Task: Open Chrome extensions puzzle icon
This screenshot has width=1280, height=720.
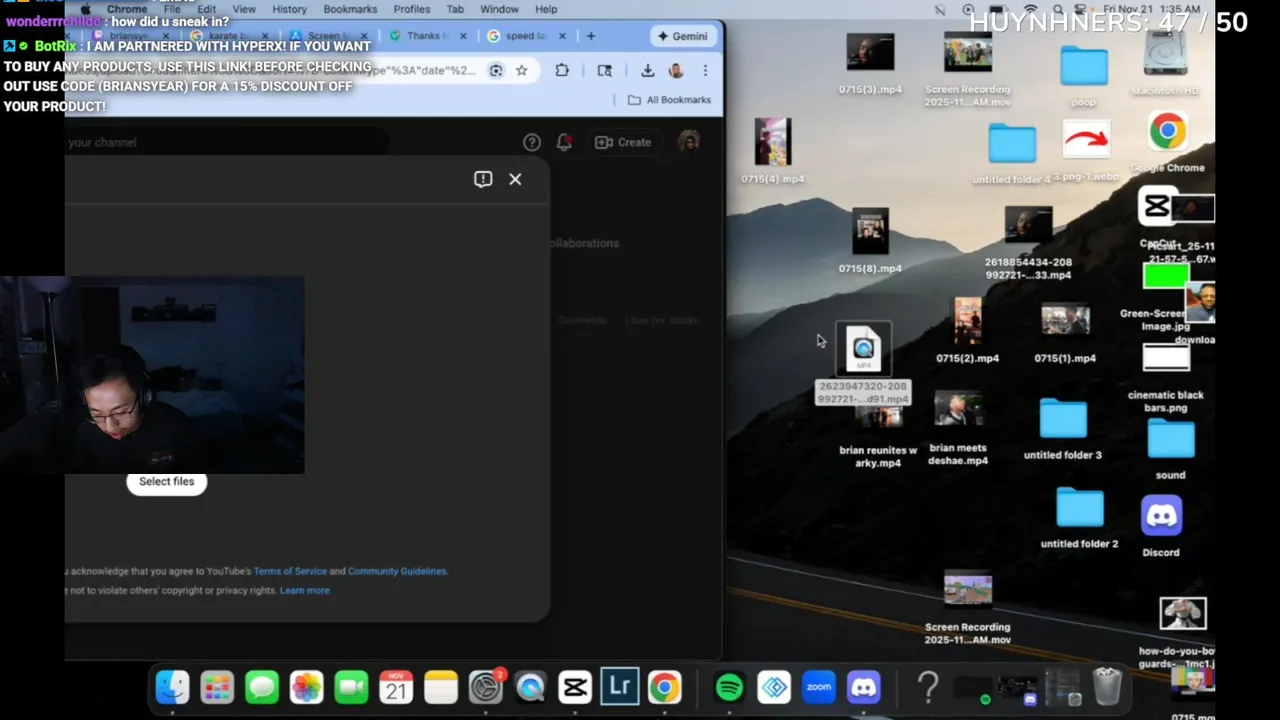Action: tap(562, 70)
